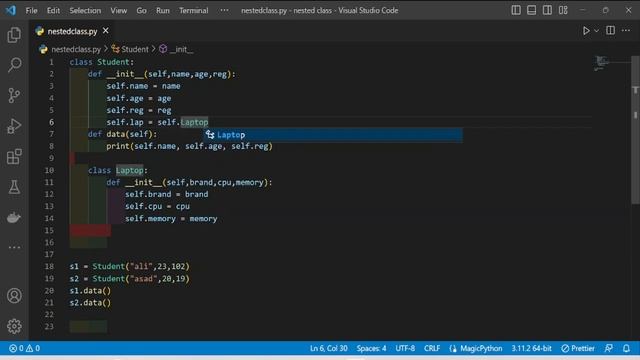
Task: Select Python interpreter 3.11.2 64-bit
Action: [x=531, y=348]
